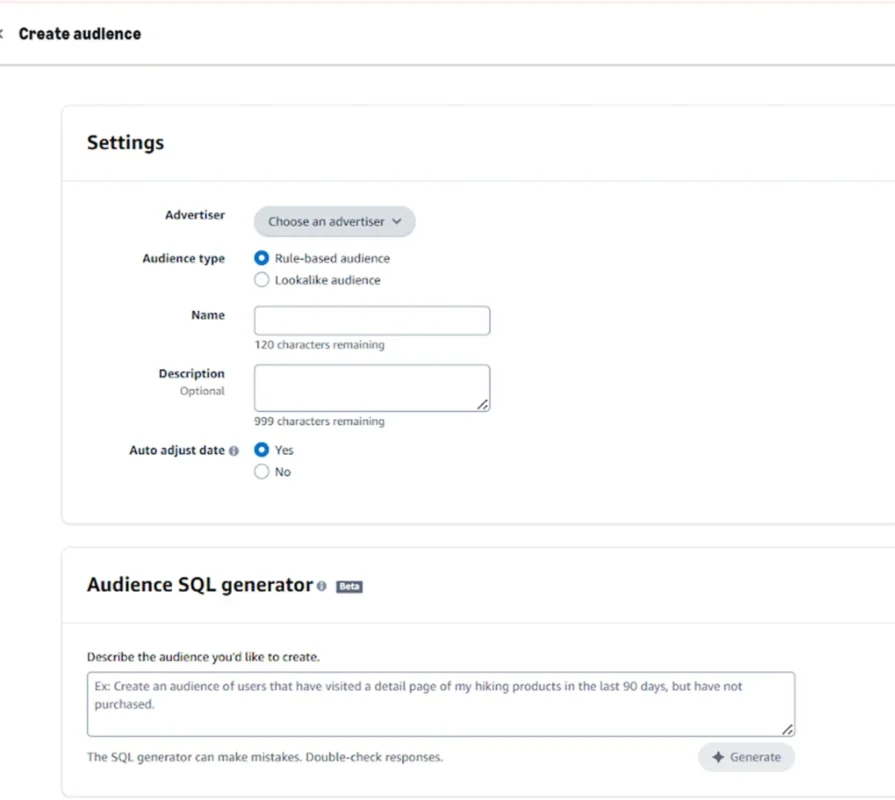Click the X to exit Create audience

point(3,32)
